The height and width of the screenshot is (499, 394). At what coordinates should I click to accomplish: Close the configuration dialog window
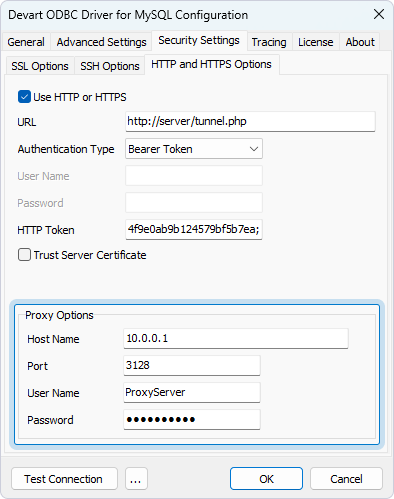(x=379, y=15)
